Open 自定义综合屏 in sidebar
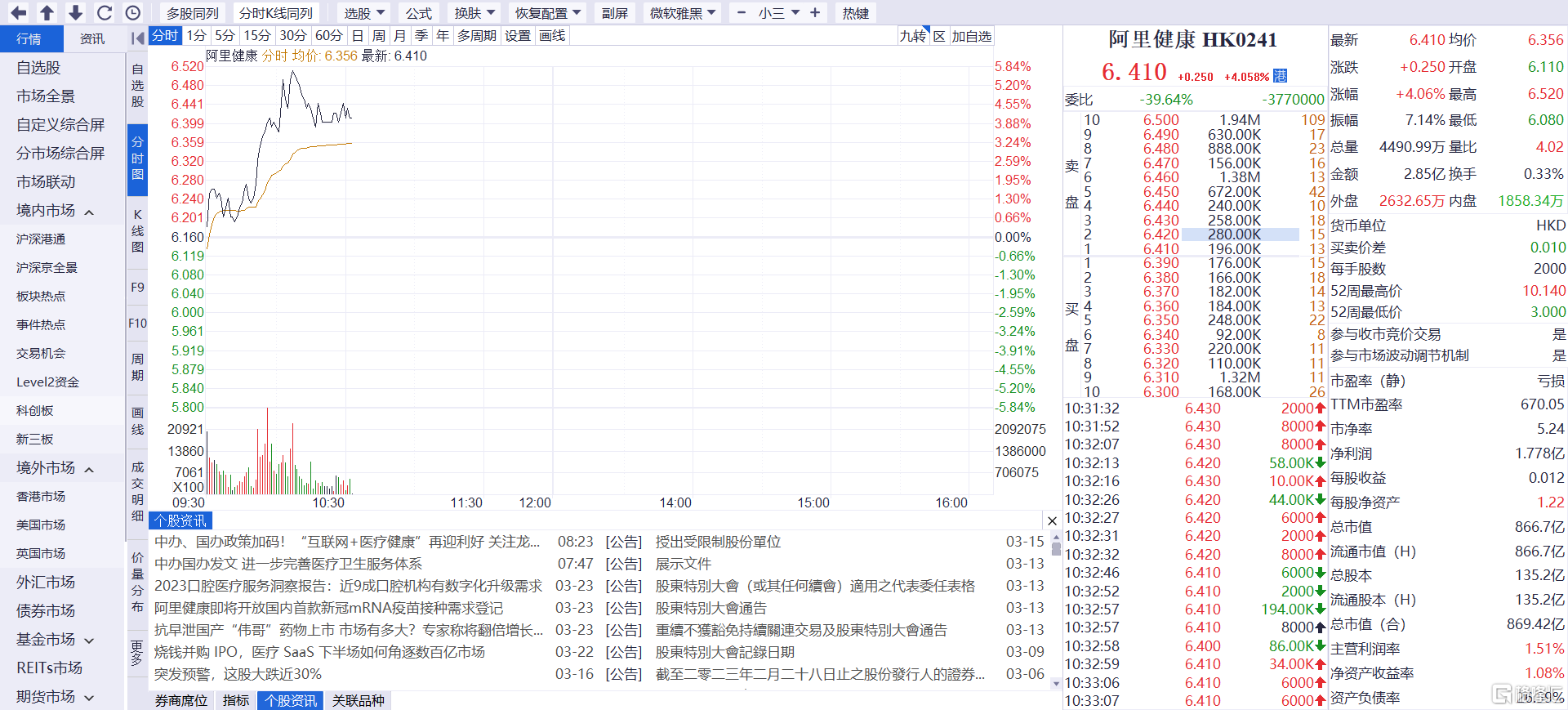The height and width of the screenshot is (710, 1568). [60, 125]
